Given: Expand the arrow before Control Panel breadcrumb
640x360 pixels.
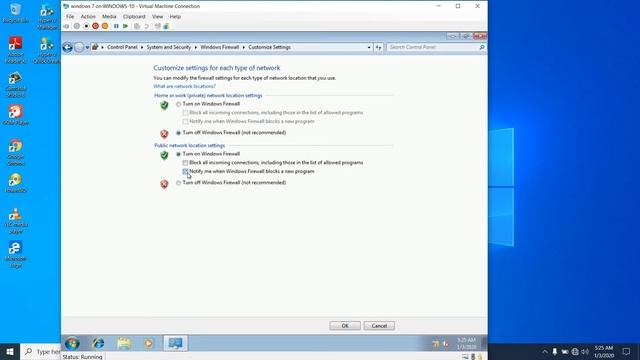Looking at the screenshot, I should click(x=102, y=47).
